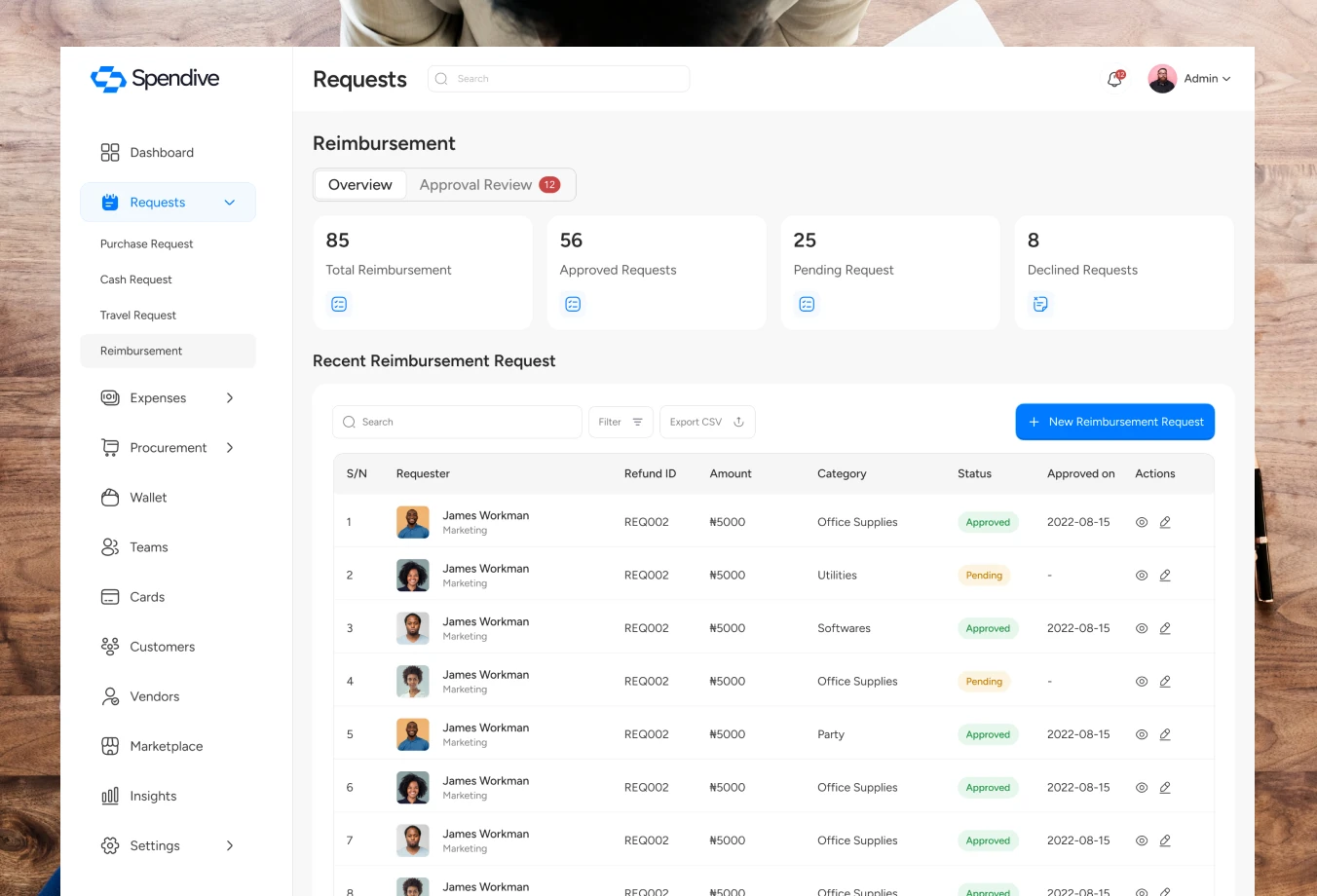Open the Filter dropdown

pyautogui.click(x=621, y=422)
